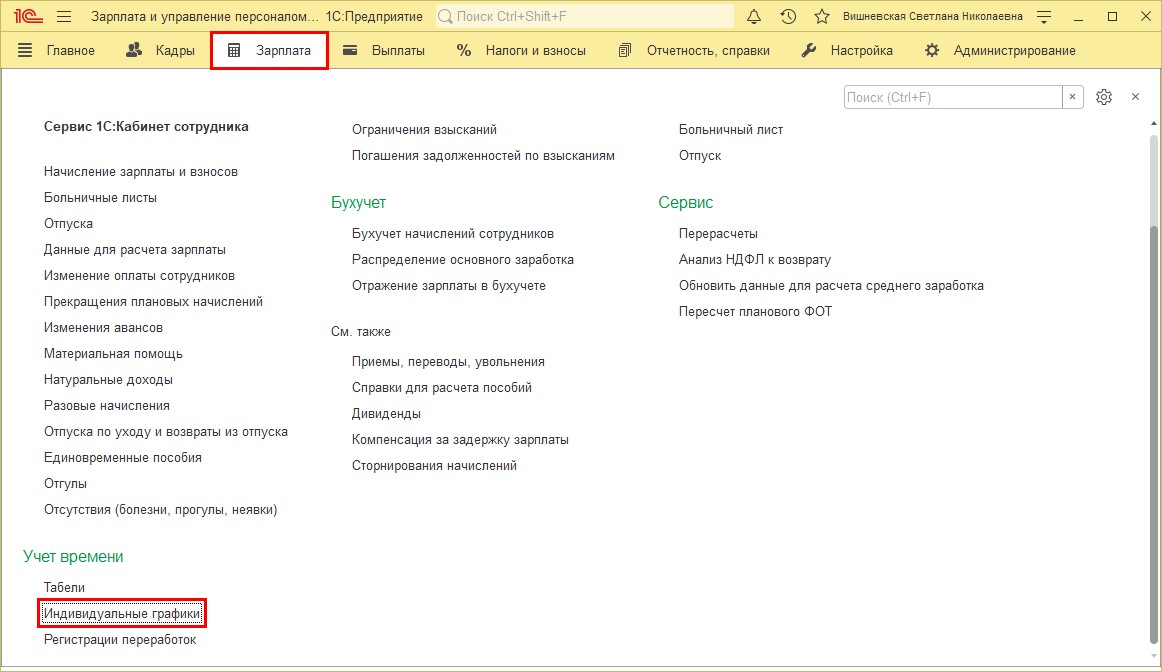The height and width of the screenshot is (672, 1162).
Task: Open Компенсация за задержку зарплаты
Action: coord(460,439)
